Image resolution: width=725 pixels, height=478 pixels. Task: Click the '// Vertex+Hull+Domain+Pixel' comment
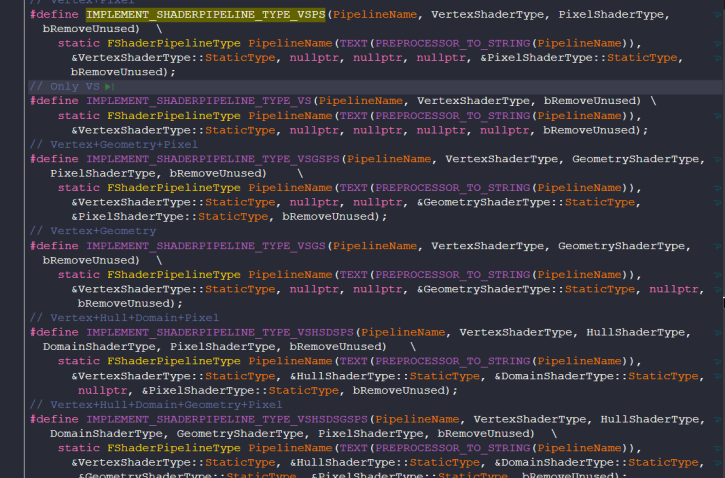pyautogui.click(x=124, y=318)
